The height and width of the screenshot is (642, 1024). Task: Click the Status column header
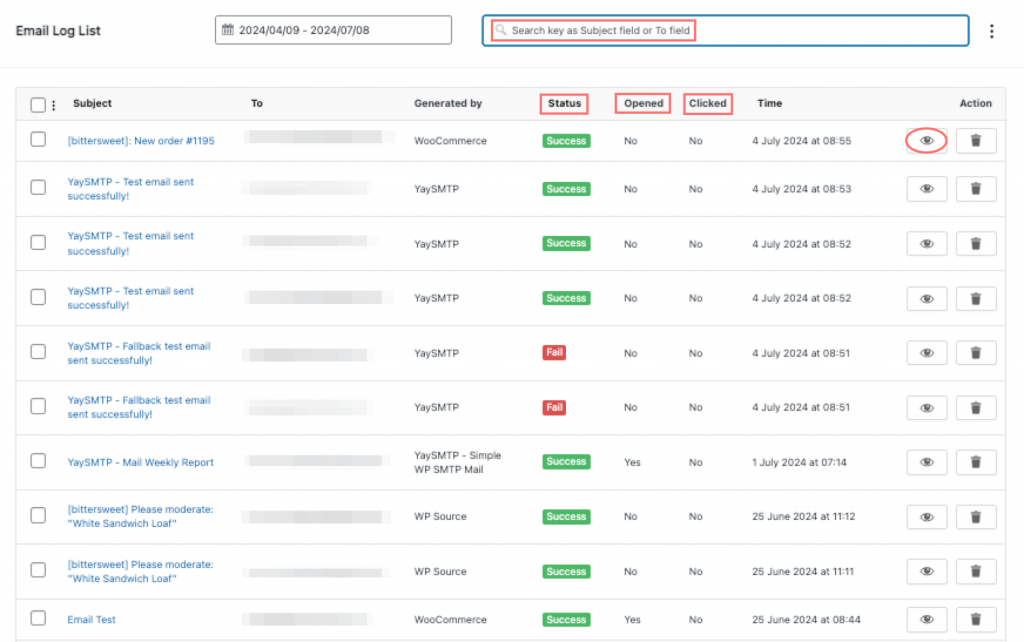564,103
